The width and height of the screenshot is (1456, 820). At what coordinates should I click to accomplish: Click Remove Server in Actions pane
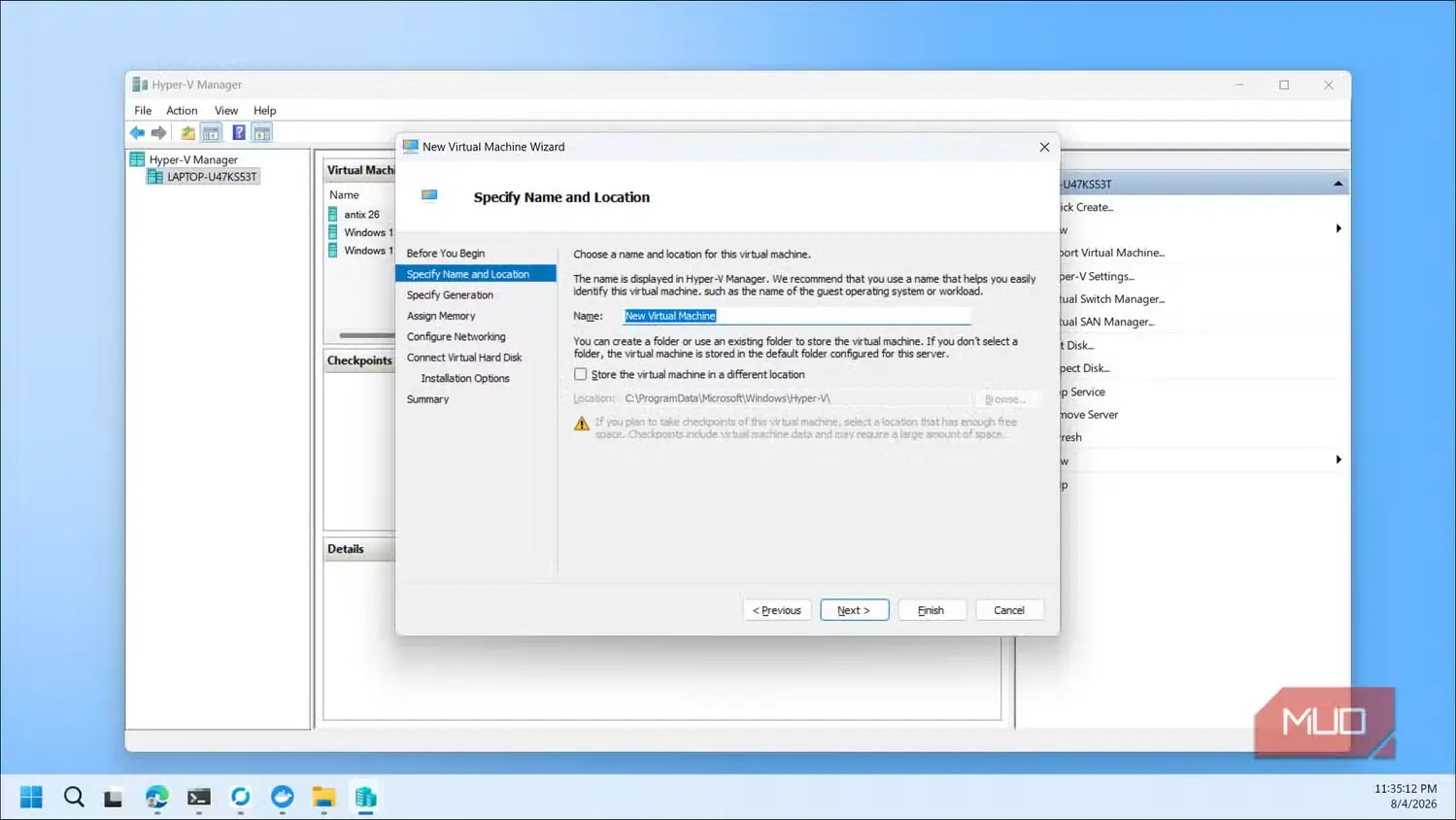[1089, 415]
